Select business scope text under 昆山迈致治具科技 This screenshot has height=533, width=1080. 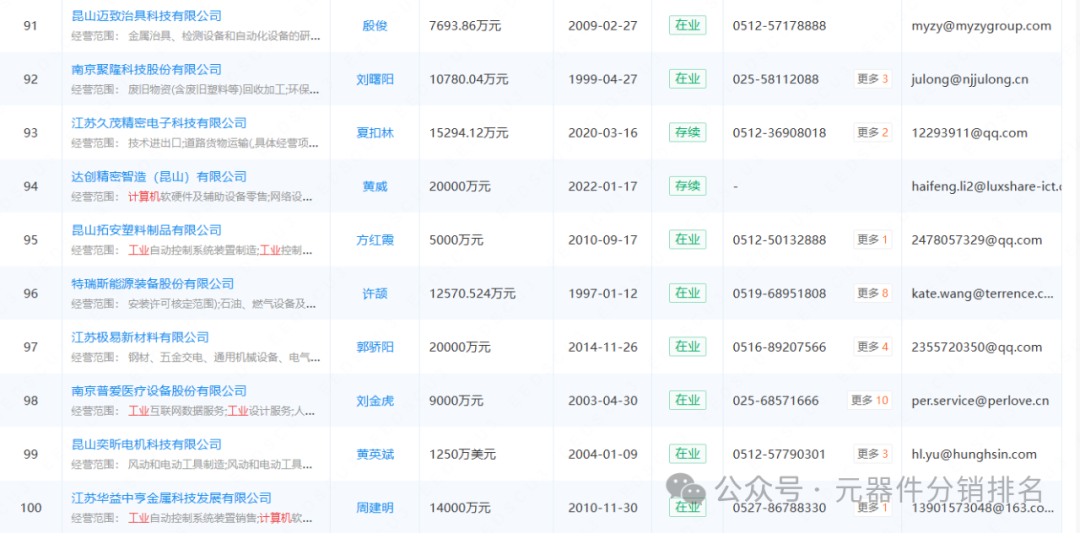pyautogui.click(x=196, y=35)
